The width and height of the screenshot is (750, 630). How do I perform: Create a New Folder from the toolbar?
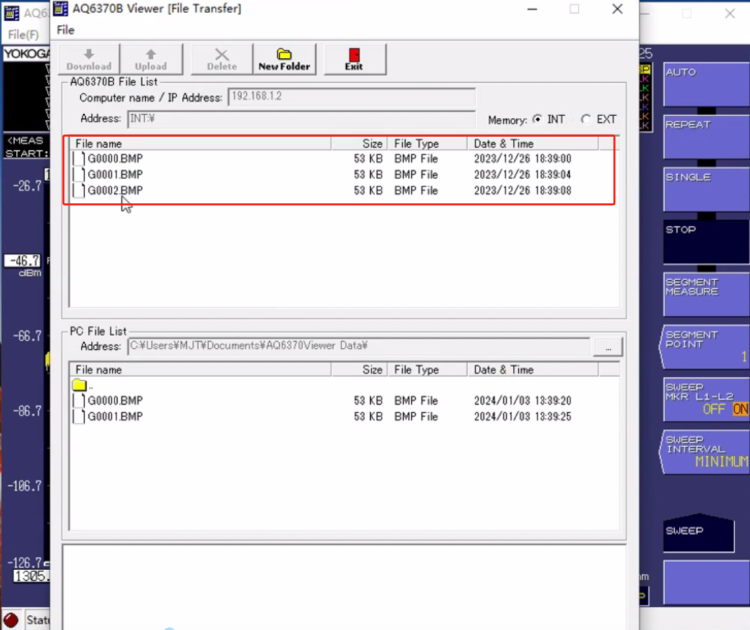pyautogui.click(x=284, y=59)
